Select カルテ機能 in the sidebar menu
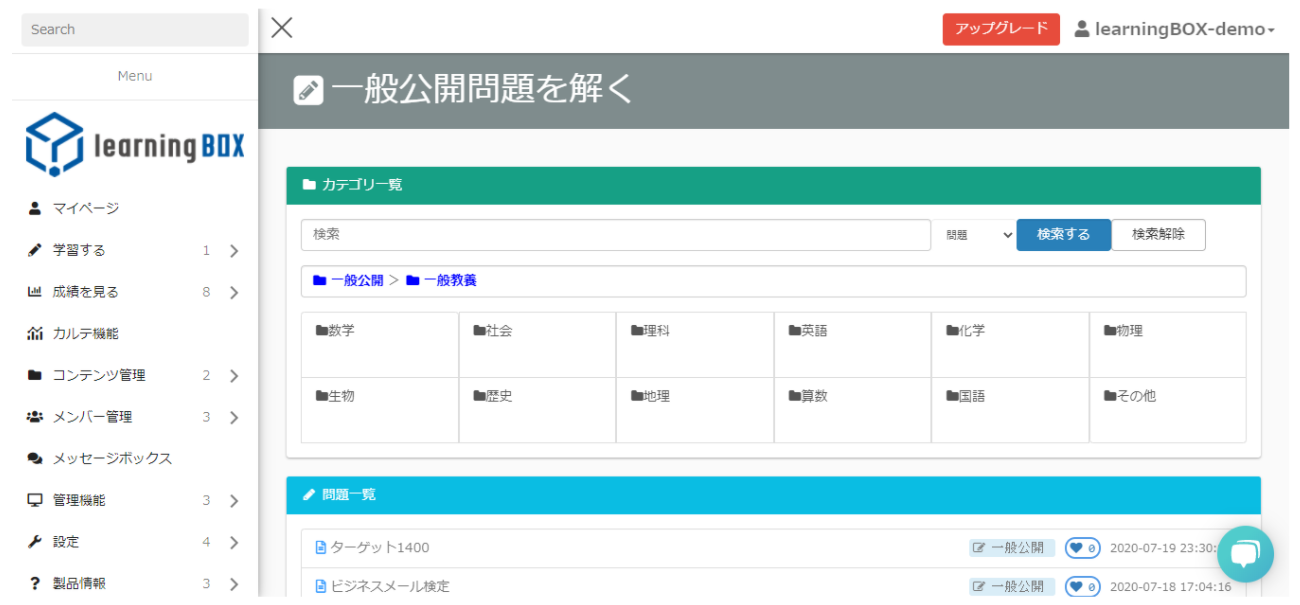 pos(85,333)
